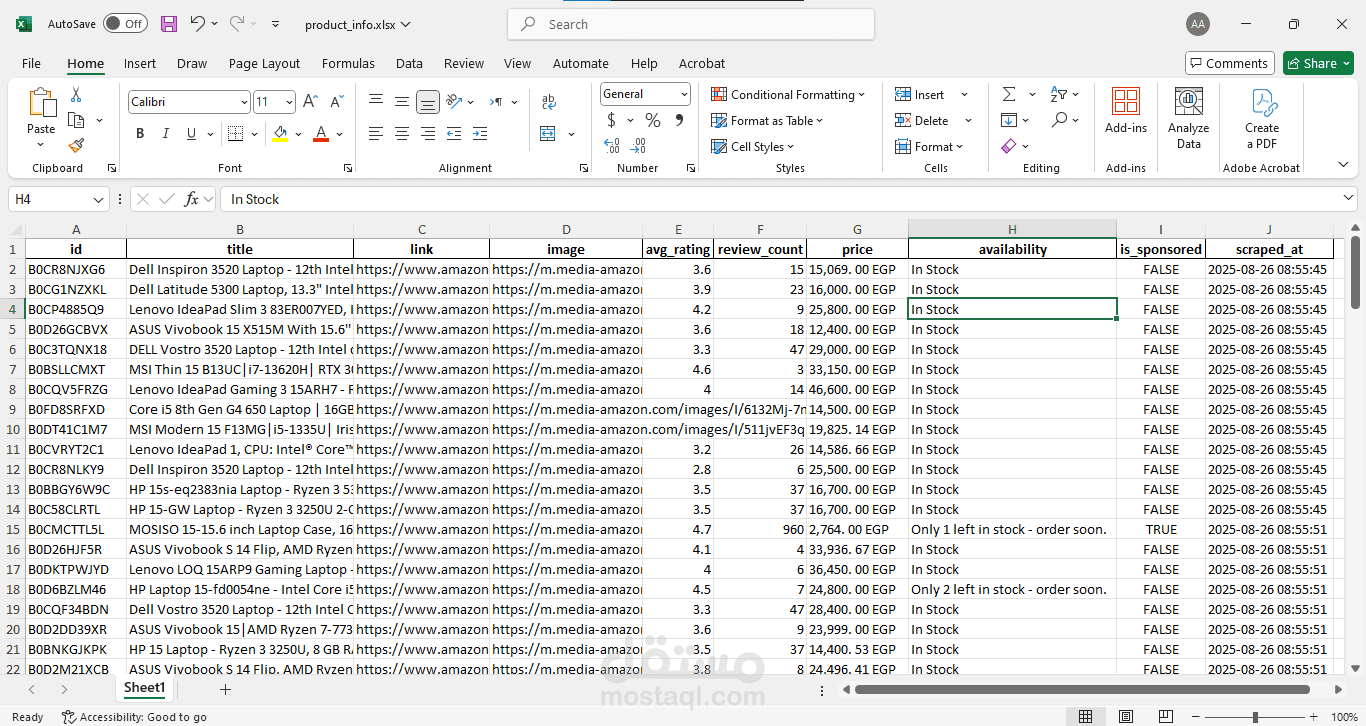Image resolution: width=1366 pixels, height=726 pixels.
Task: Switch to the Acrobat tab
Action: pos(702,63)
